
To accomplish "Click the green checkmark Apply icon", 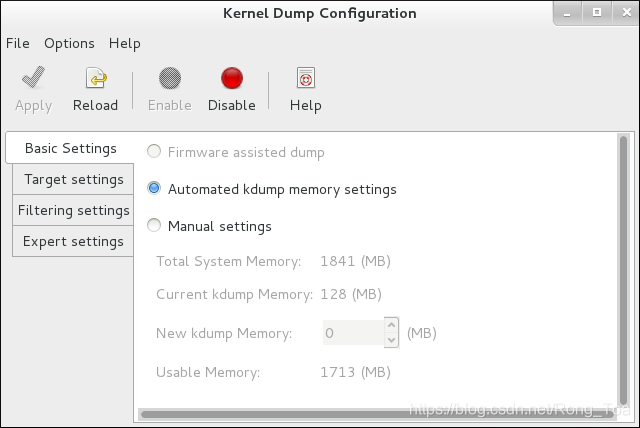I will pos(33,78).
